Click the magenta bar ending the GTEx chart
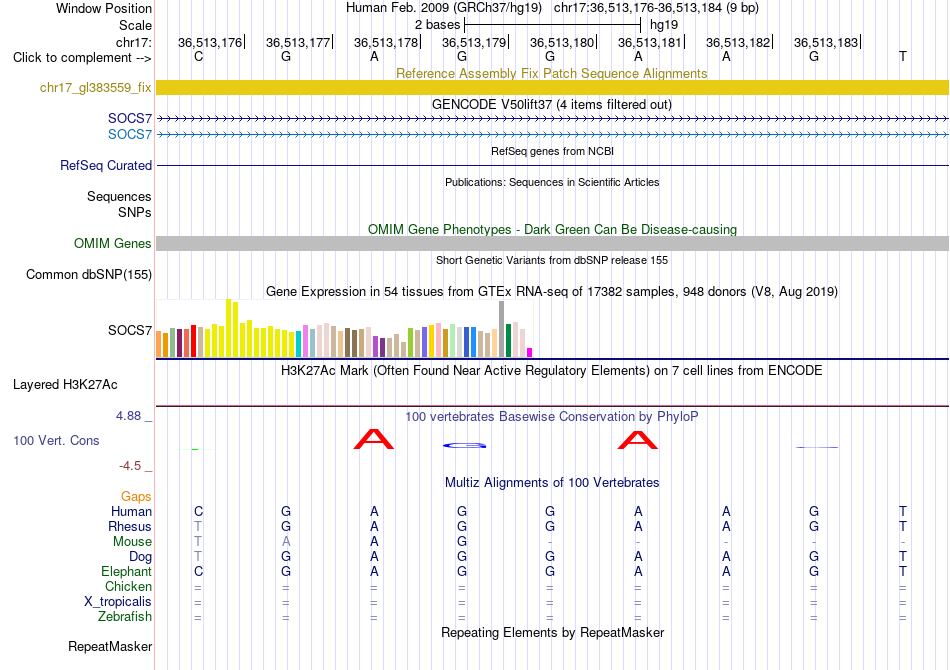The image size is (950, 670). [530, 353]
